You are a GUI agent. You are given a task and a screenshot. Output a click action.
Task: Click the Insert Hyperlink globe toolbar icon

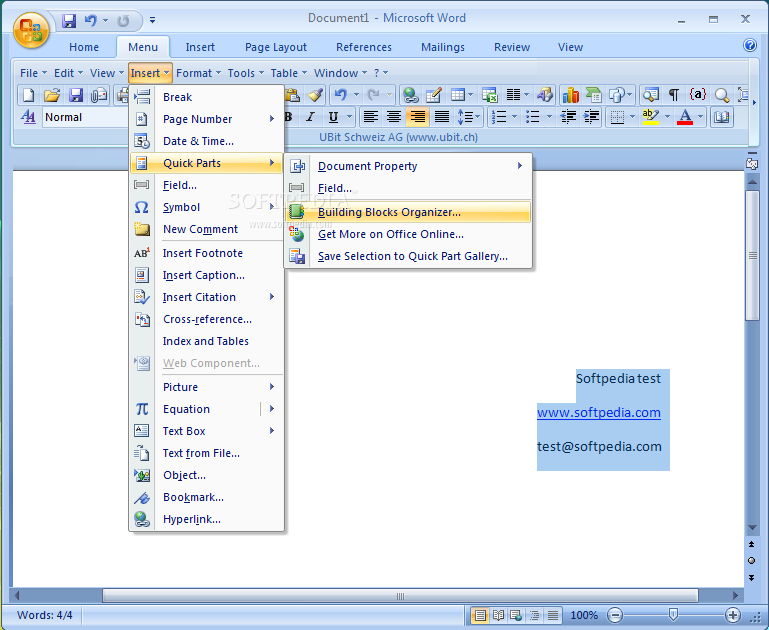410,95
